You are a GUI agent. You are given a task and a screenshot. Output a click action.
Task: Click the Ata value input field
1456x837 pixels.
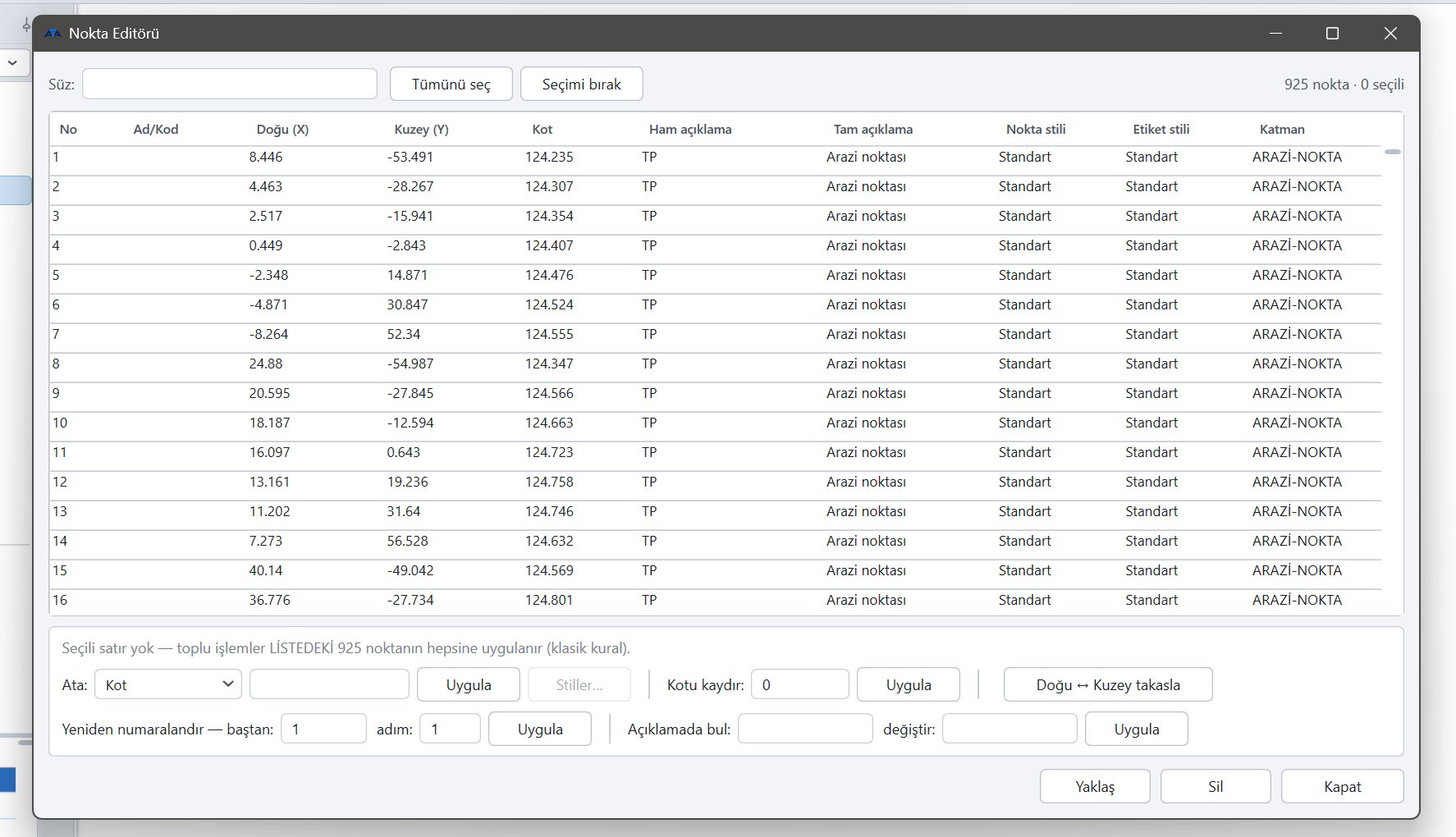pos(329,684)
